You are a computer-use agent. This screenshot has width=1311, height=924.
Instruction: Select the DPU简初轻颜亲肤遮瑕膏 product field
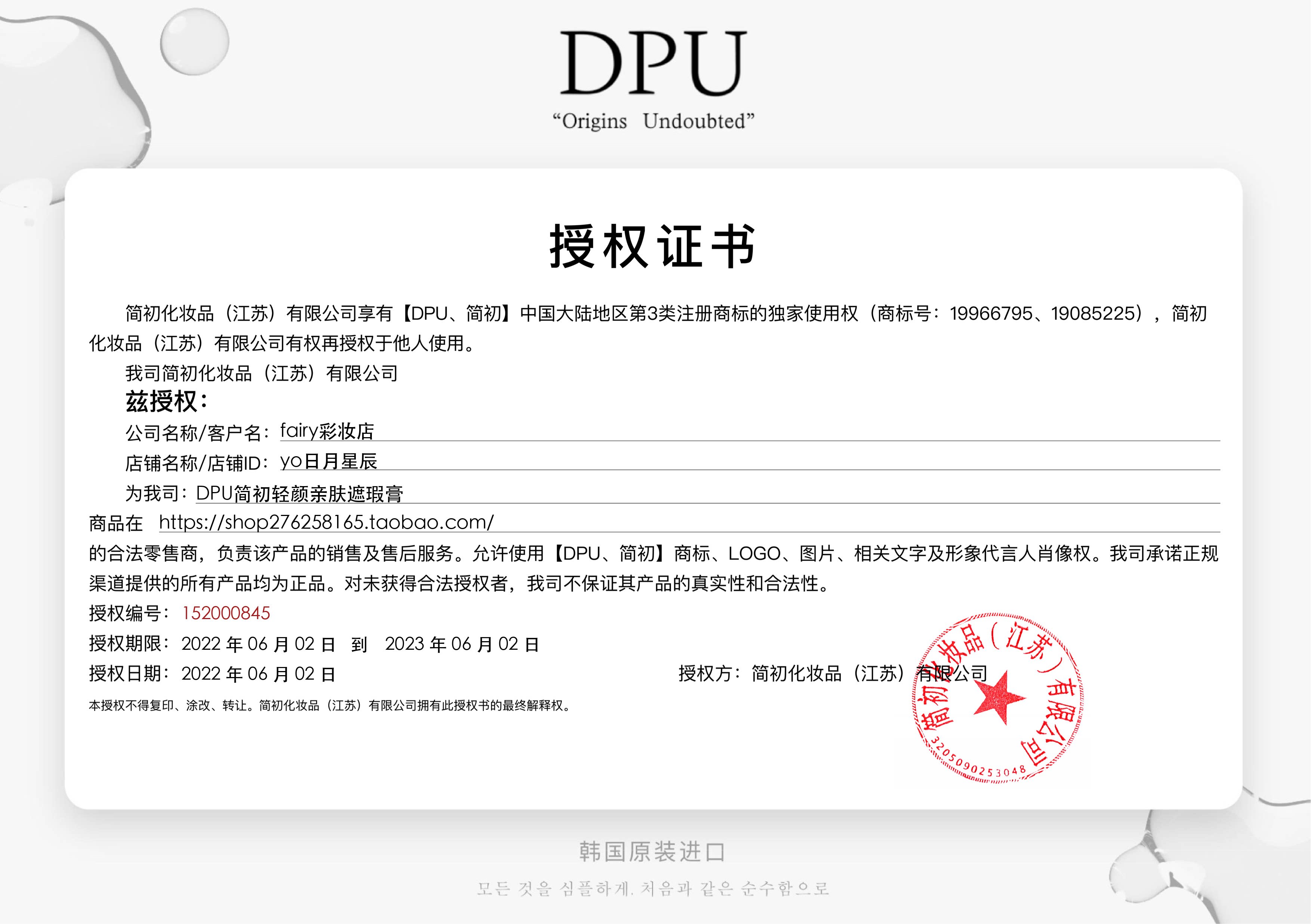tap(299, 494)
